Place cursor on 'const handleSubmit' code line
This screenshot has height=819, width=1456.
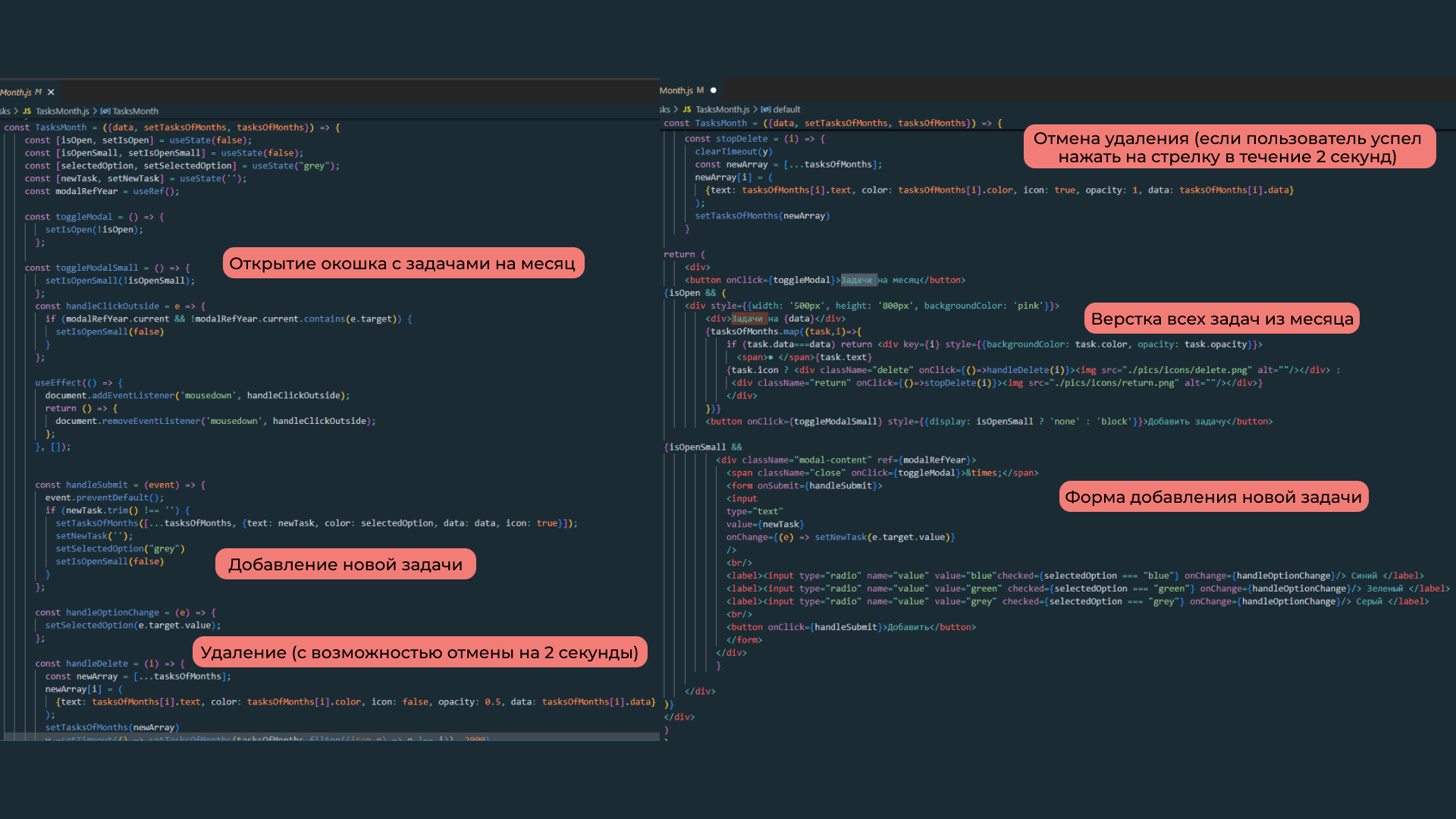(121, 485)
